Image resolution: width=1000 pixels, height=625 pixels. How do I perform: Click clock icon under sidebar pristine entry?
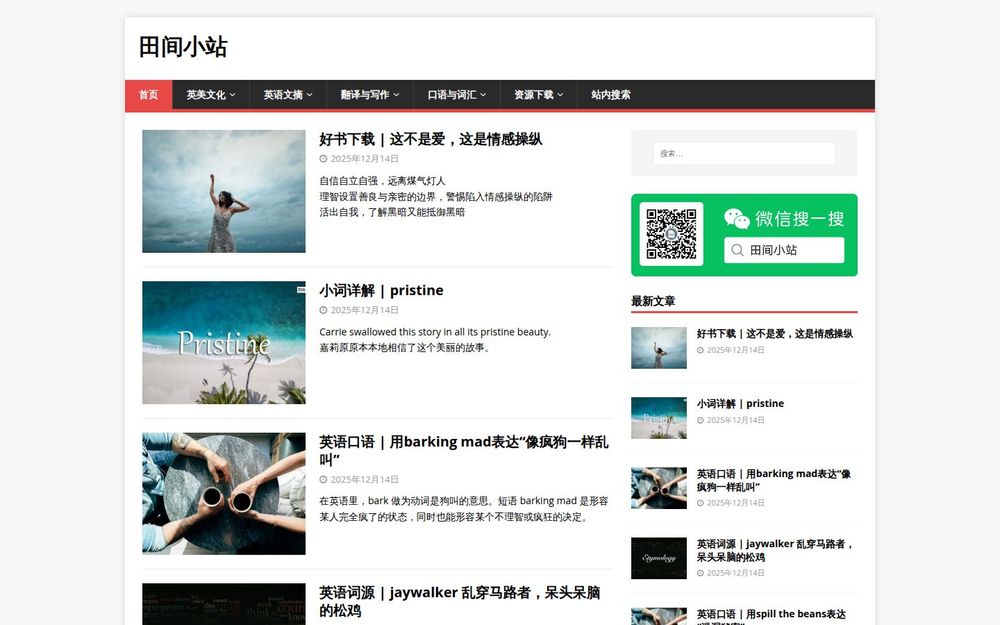point(700,420)
